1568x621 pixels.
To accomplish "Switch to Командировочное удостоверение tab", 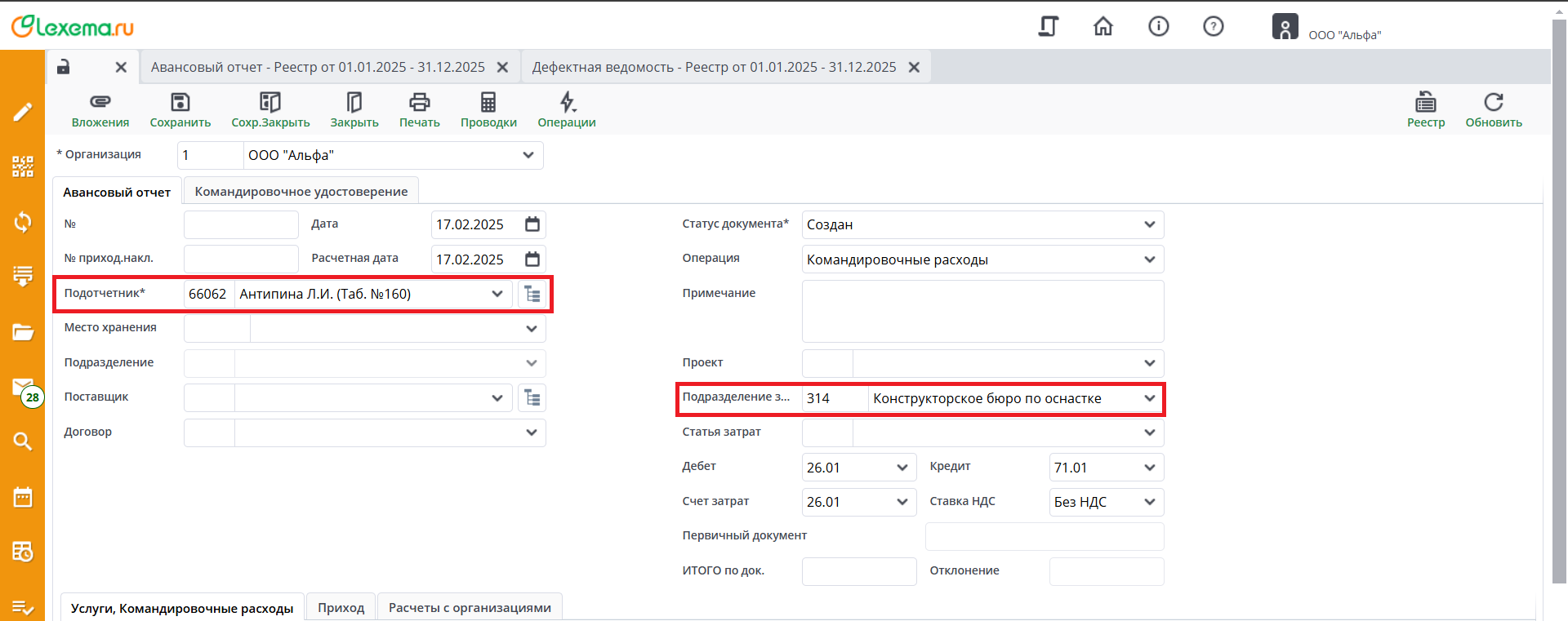I will [301, 192].
